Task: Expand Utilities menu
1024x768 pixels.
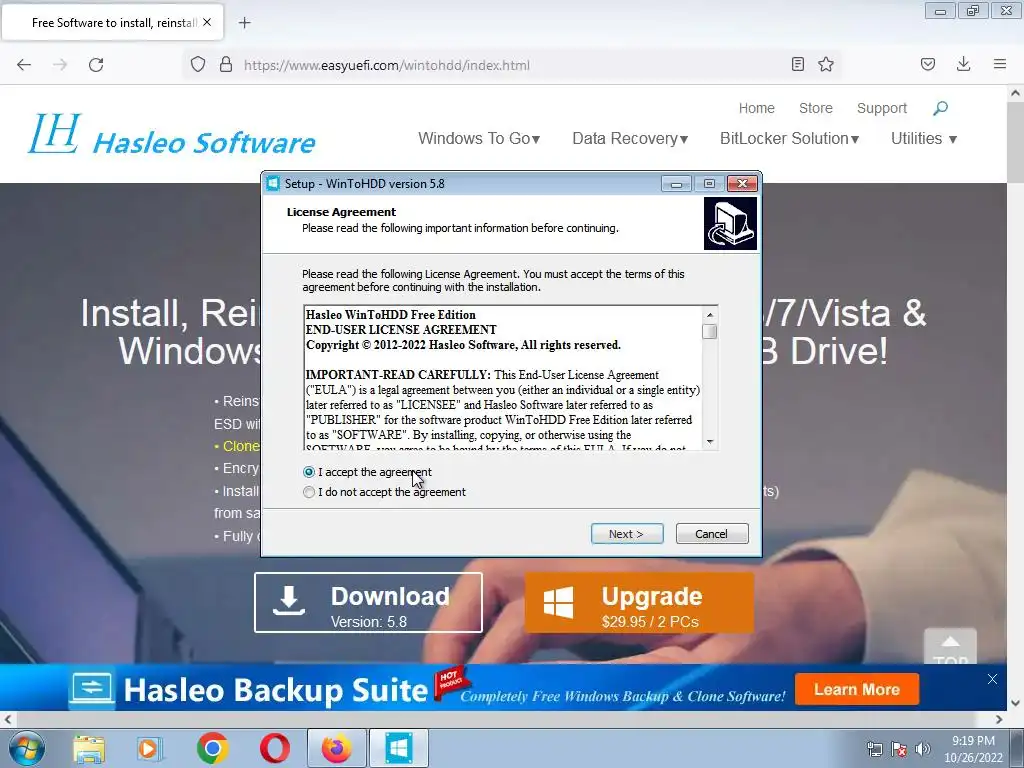Action: coord(923,138)
